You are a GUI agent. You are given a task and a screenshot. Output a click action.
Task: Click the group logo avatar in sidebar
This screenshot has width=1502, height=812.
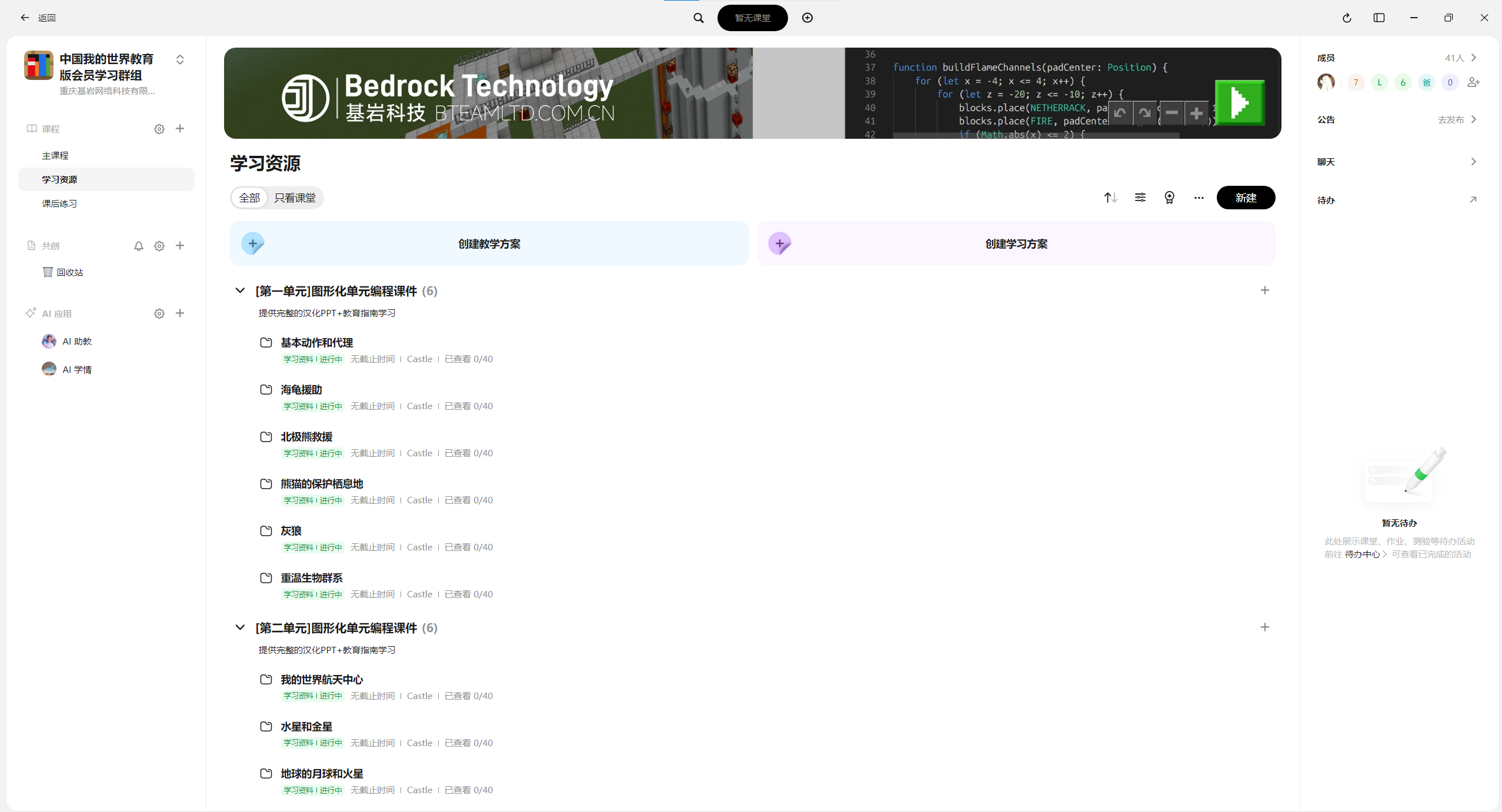point(38,65)
